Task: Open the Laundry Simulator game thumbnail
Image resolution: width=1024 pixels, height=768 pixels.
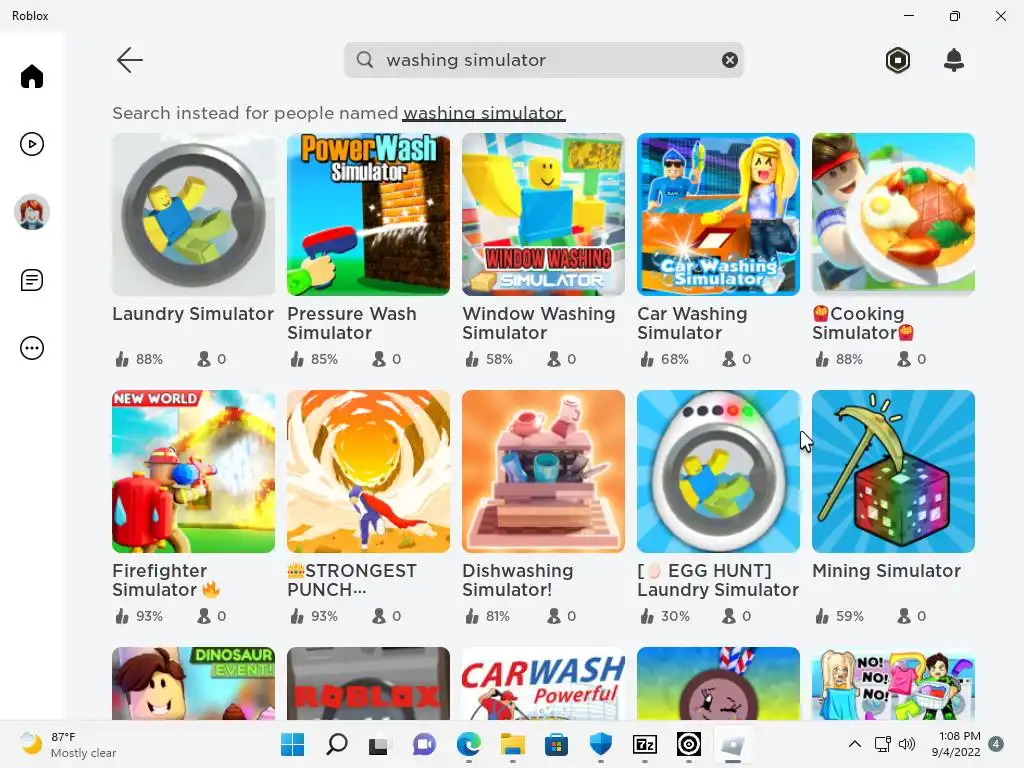Action: [193, 214]
